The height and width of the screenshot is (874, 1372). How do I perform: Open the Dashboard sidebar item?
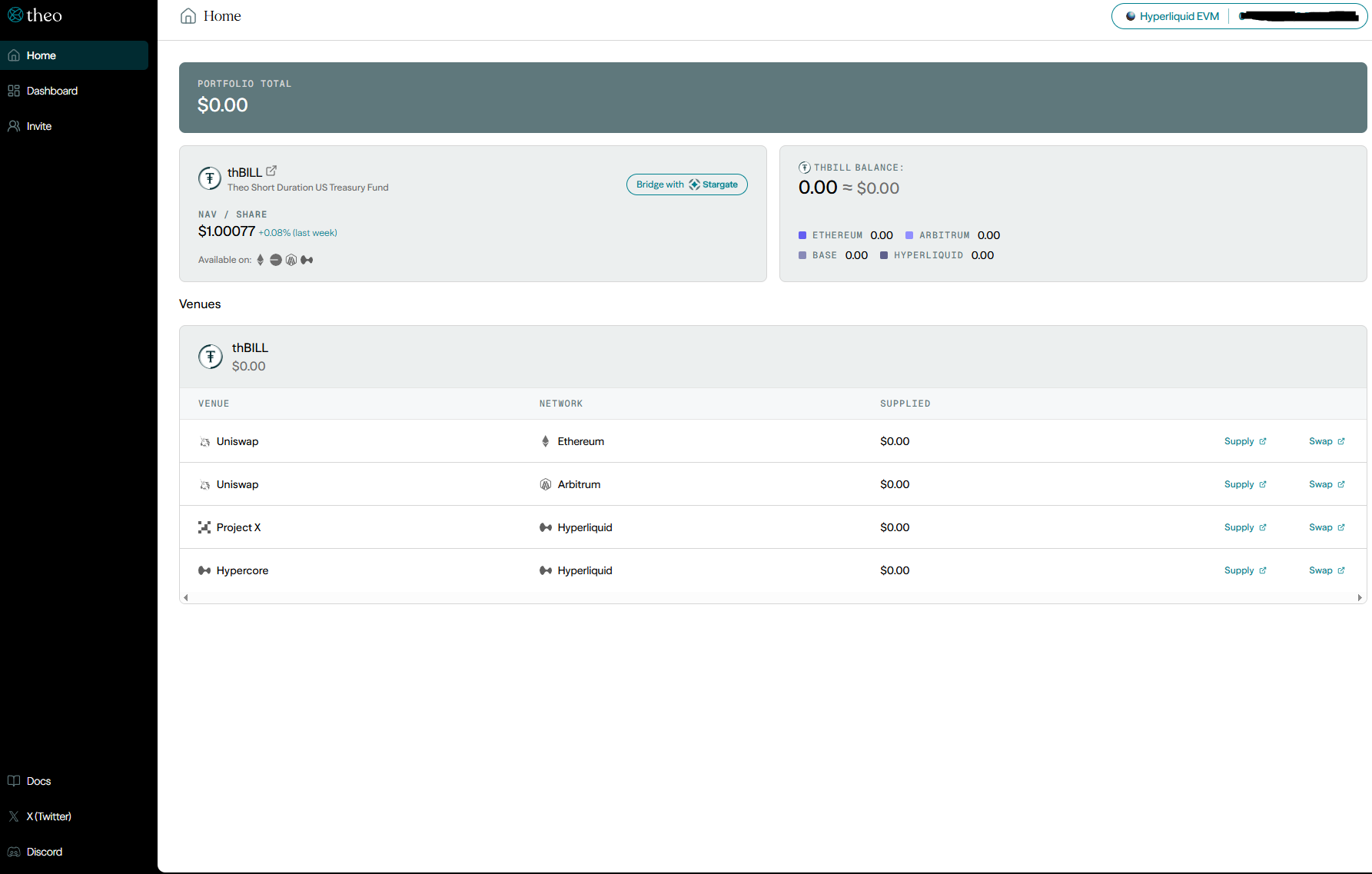74,91
